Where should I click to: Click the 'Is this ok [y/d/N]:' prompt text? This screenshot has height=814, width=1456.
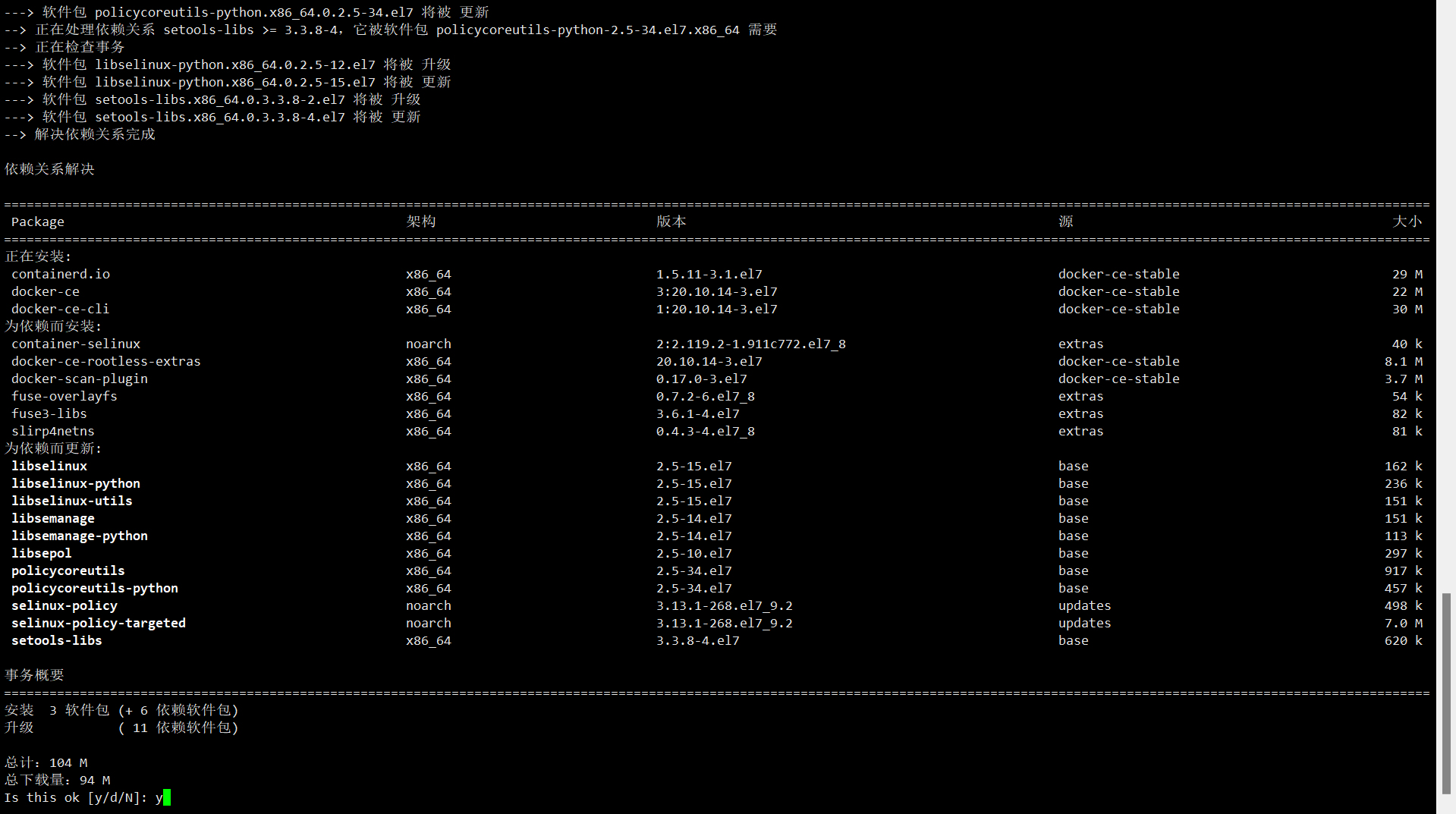coord(76,797)
